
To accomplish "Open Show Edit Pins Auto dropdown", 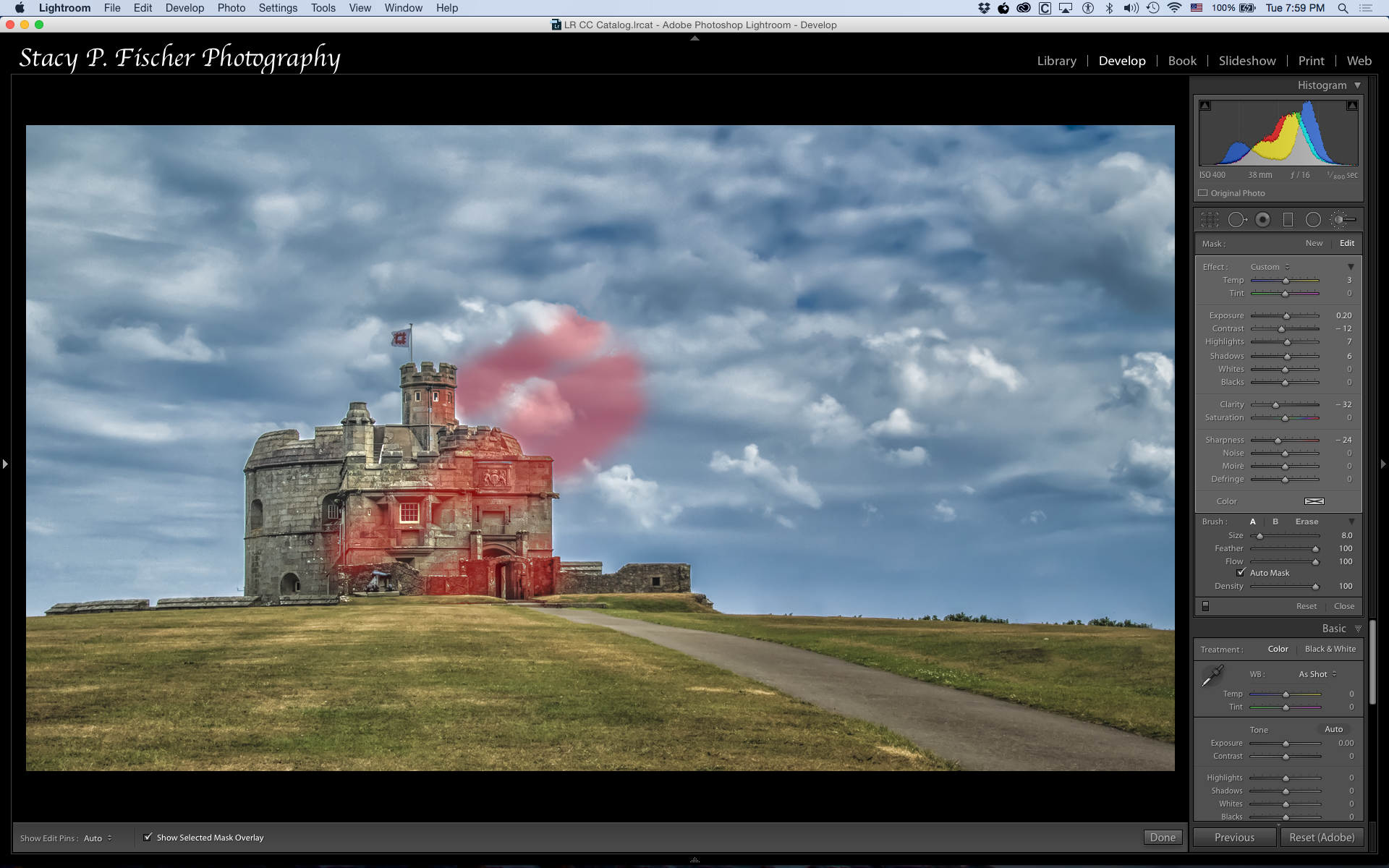I will point(98,838).
